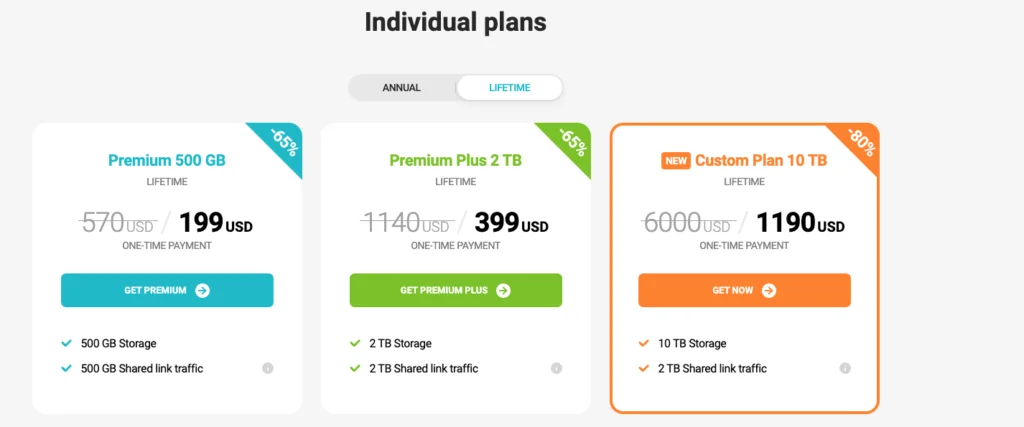Image resolution: width=1024 pixels, height=427 pixels.
Task: Open info icon in Premium Plus 2 TB card
Action: [x=556, y=368]
